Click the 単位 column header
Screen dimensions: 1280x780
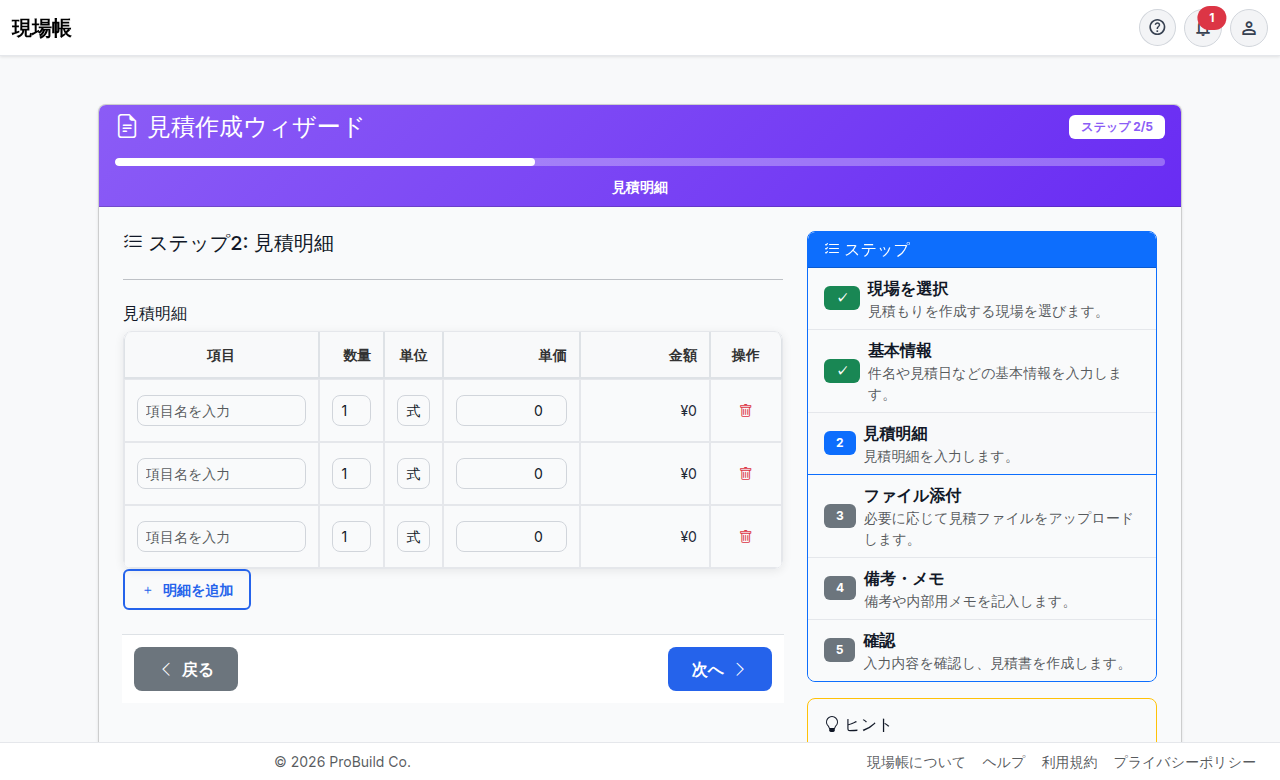(413, 355)
